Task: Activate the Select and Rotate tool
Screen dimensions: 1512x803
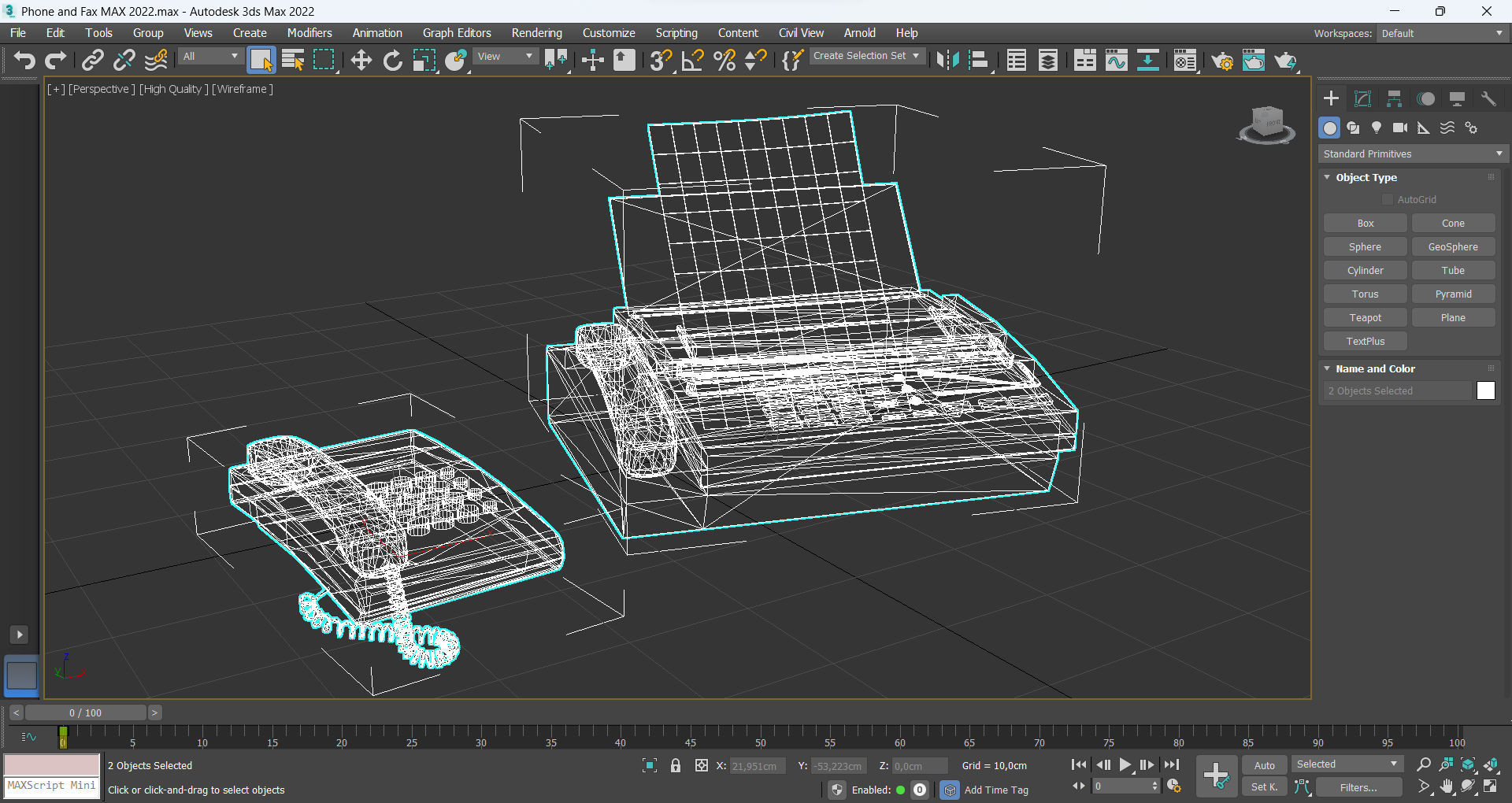Action: coord(392,61)
